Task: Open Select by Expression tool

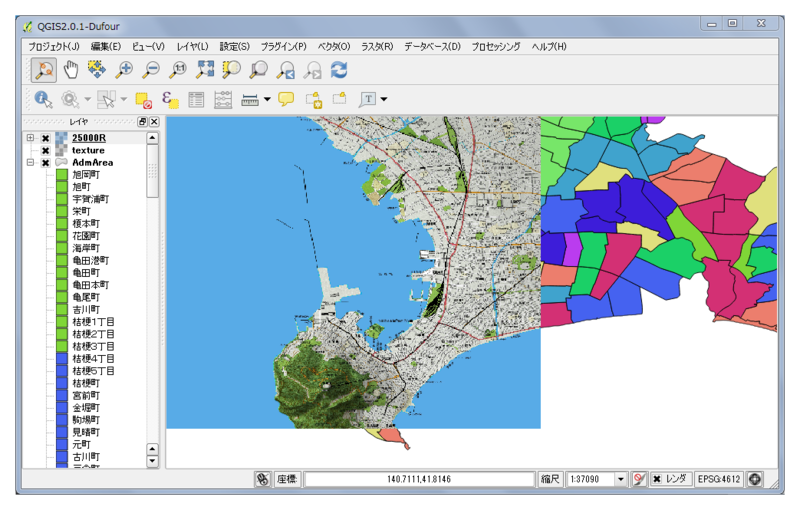Action: (170, 99)
